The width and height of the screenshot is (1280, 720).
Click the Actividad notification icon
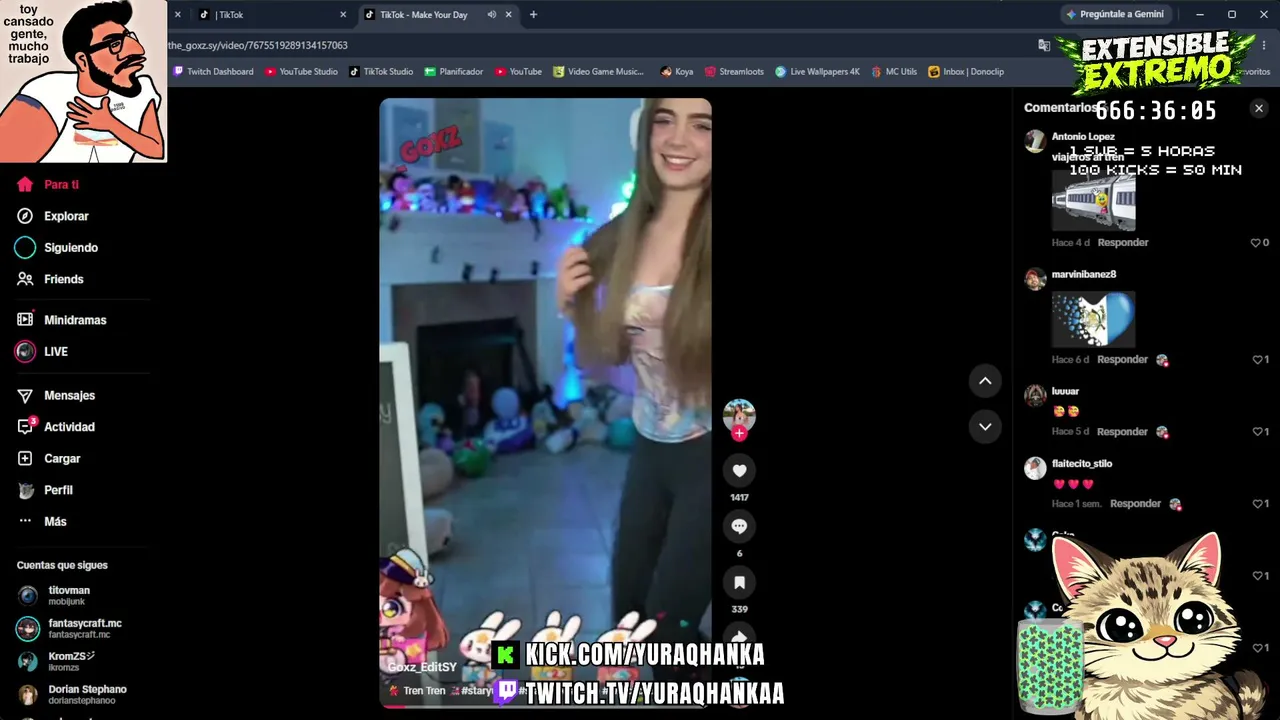pyautogui.click(x=25, y=427)
